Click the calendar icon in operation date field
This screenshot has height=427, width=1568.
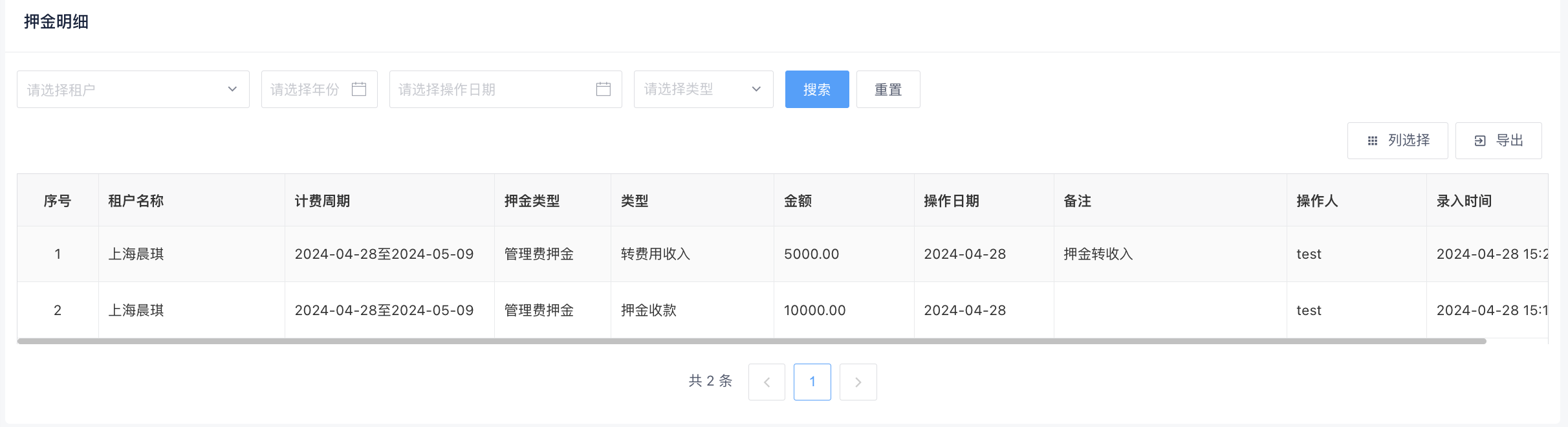603,89
